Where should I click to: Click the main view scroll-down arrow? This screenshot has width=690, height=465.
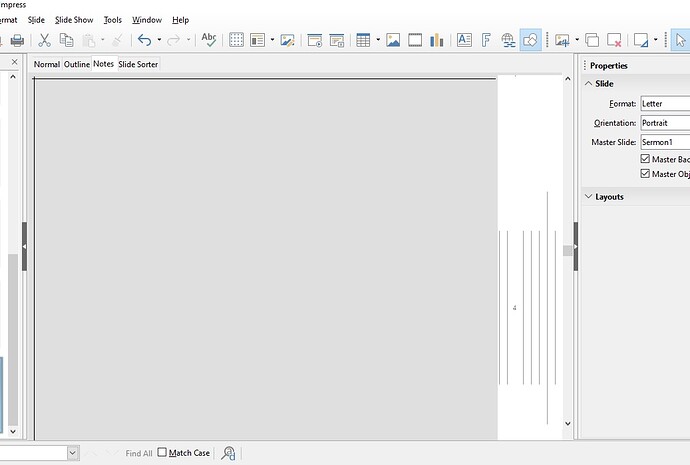568,424
